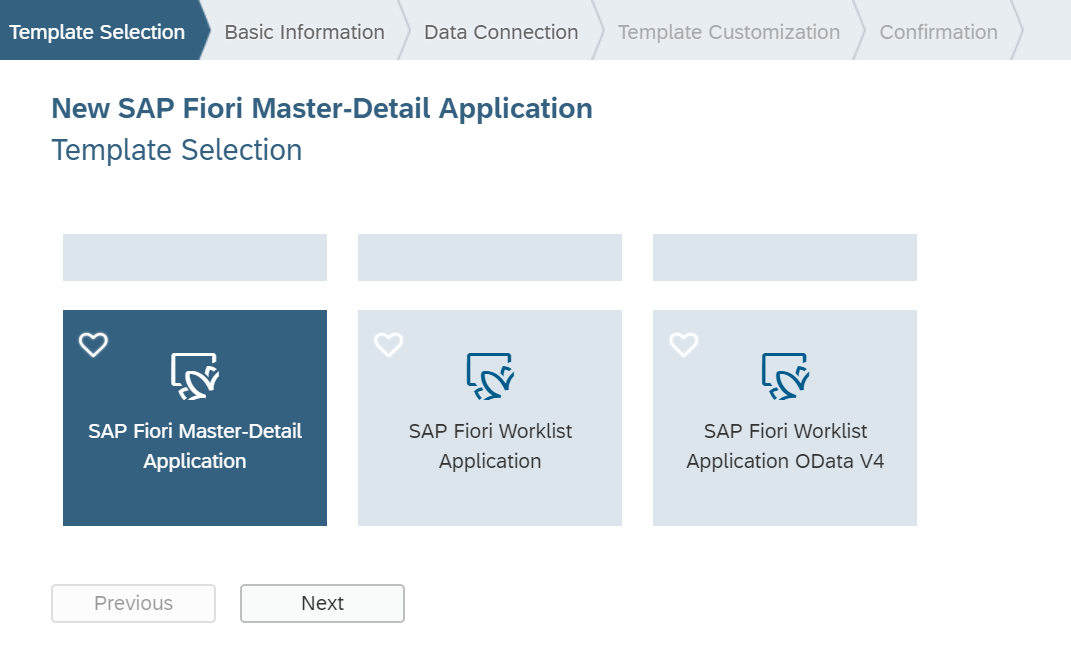Jump to the Confirmation step
The height and width of the screenshot is (647, 1071).
[938, 32]
